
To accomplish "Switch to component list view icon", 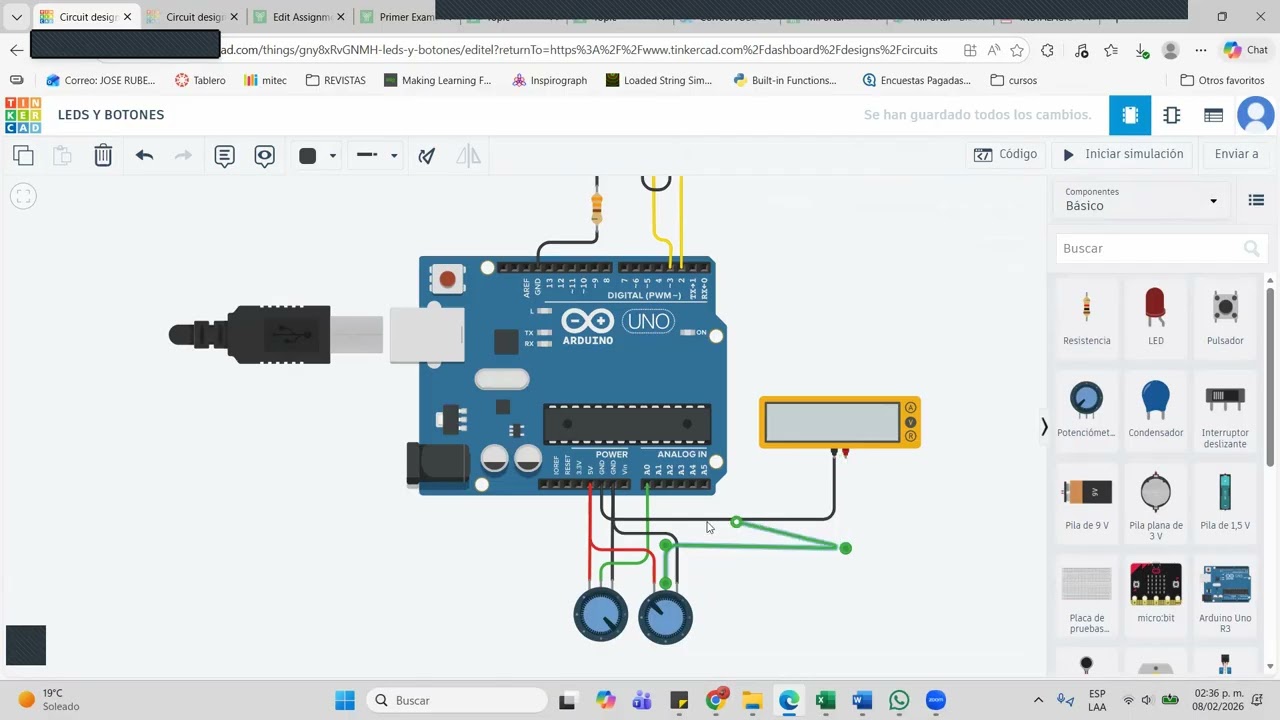I will click(x=1213, y=115).
